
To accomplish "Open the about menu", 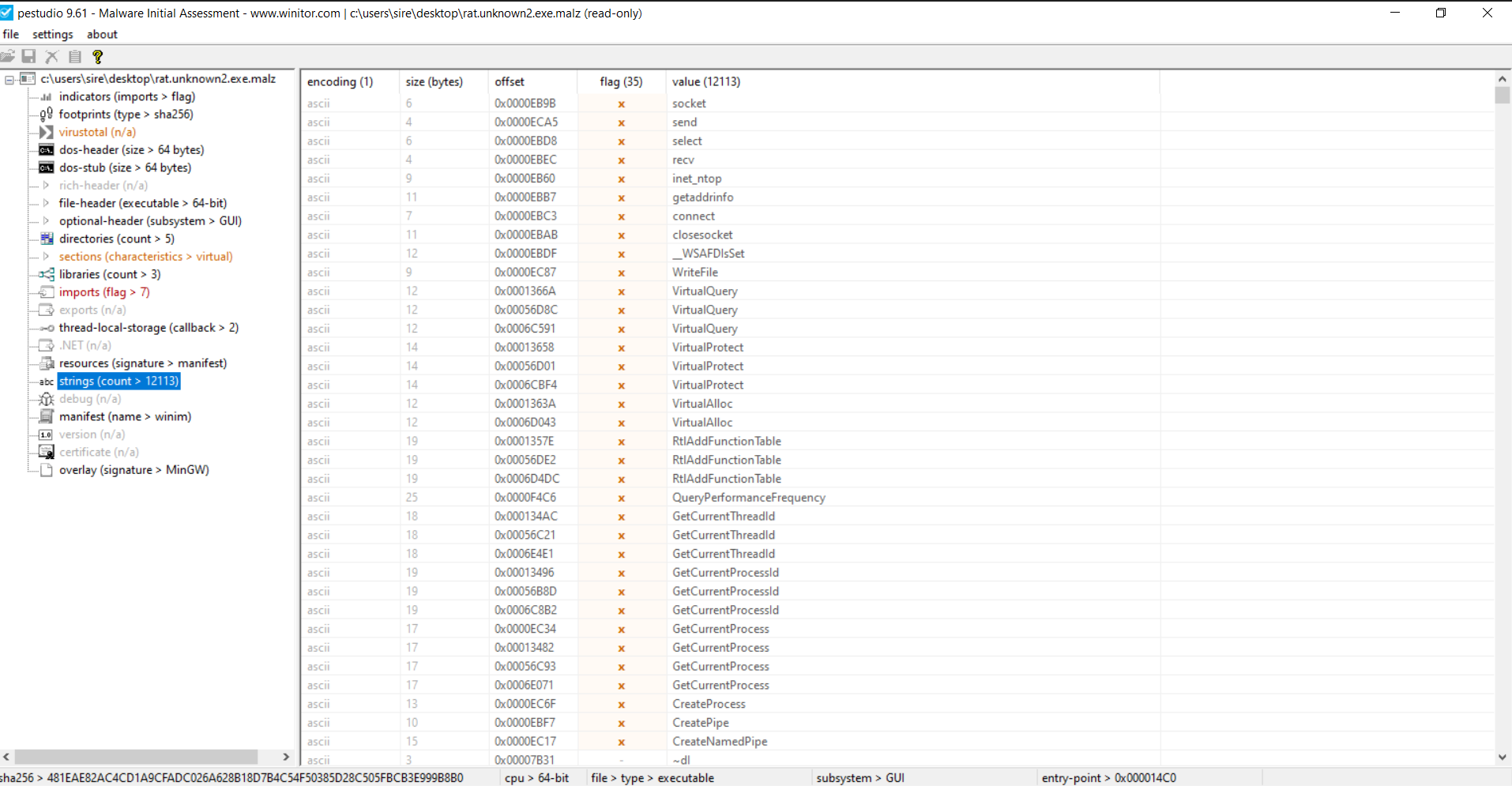I will (x=102, y=34).
